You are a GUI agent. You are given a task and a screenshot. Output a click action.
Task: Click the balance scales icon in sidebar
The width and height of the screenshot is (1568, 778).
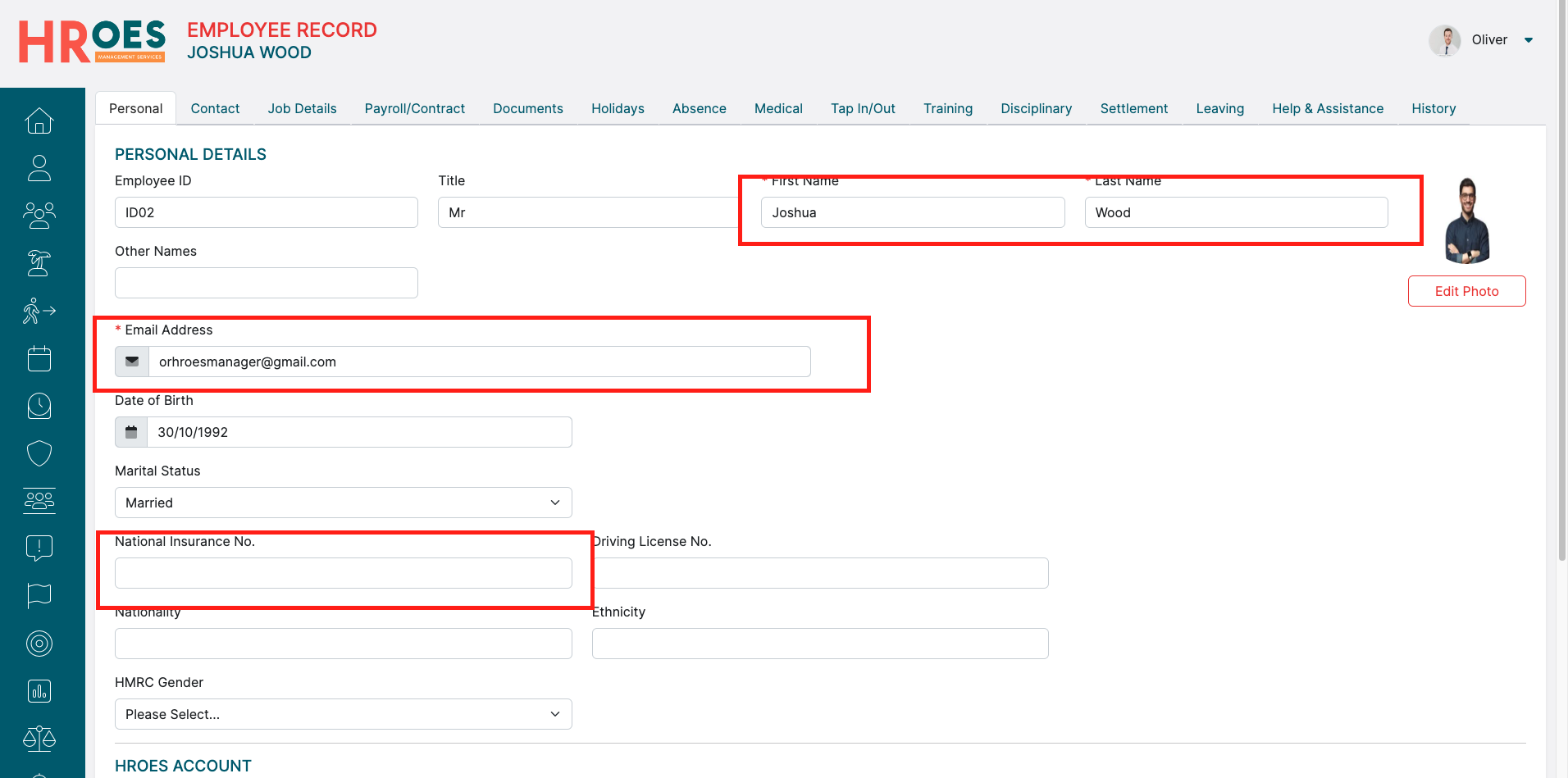[39, 739]
